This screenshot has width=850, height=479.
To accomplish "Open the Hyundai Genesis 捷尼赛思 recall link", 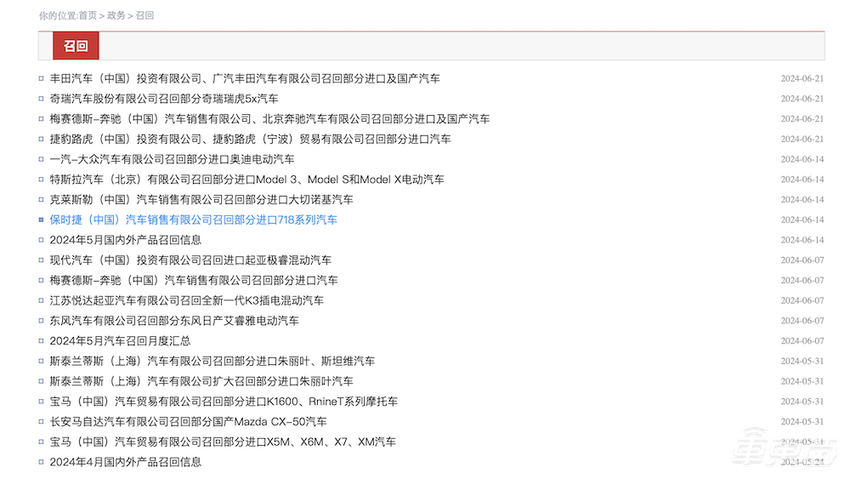I will [x=190, y=260].
